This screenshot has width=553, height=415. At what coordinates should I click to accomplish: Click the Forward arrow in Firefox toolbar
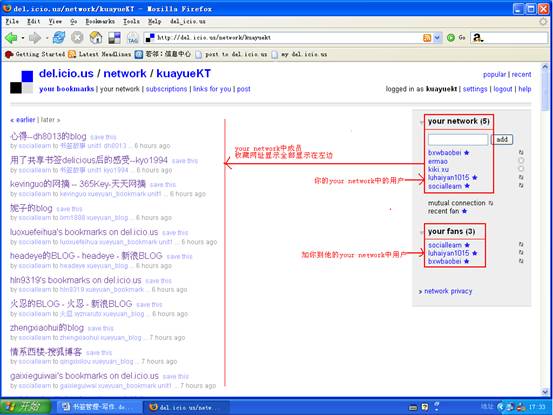tap(34, 38)
